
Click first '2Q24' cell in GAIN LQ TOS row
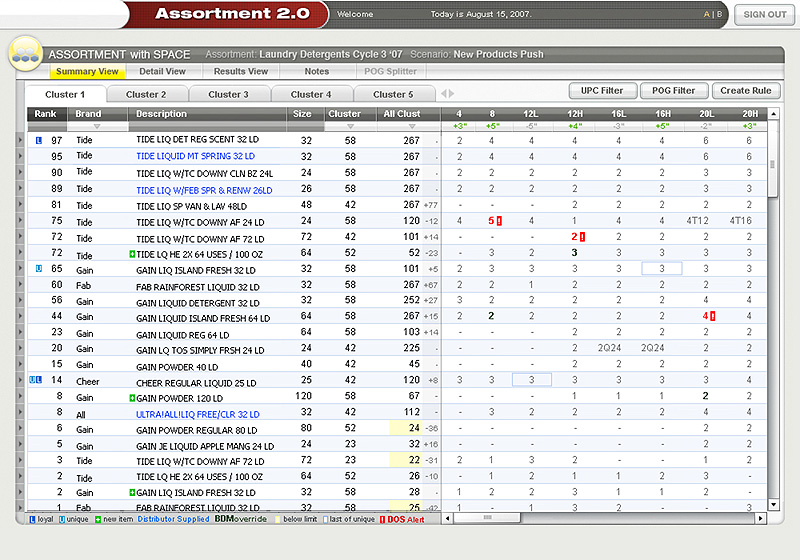point(609,348)
